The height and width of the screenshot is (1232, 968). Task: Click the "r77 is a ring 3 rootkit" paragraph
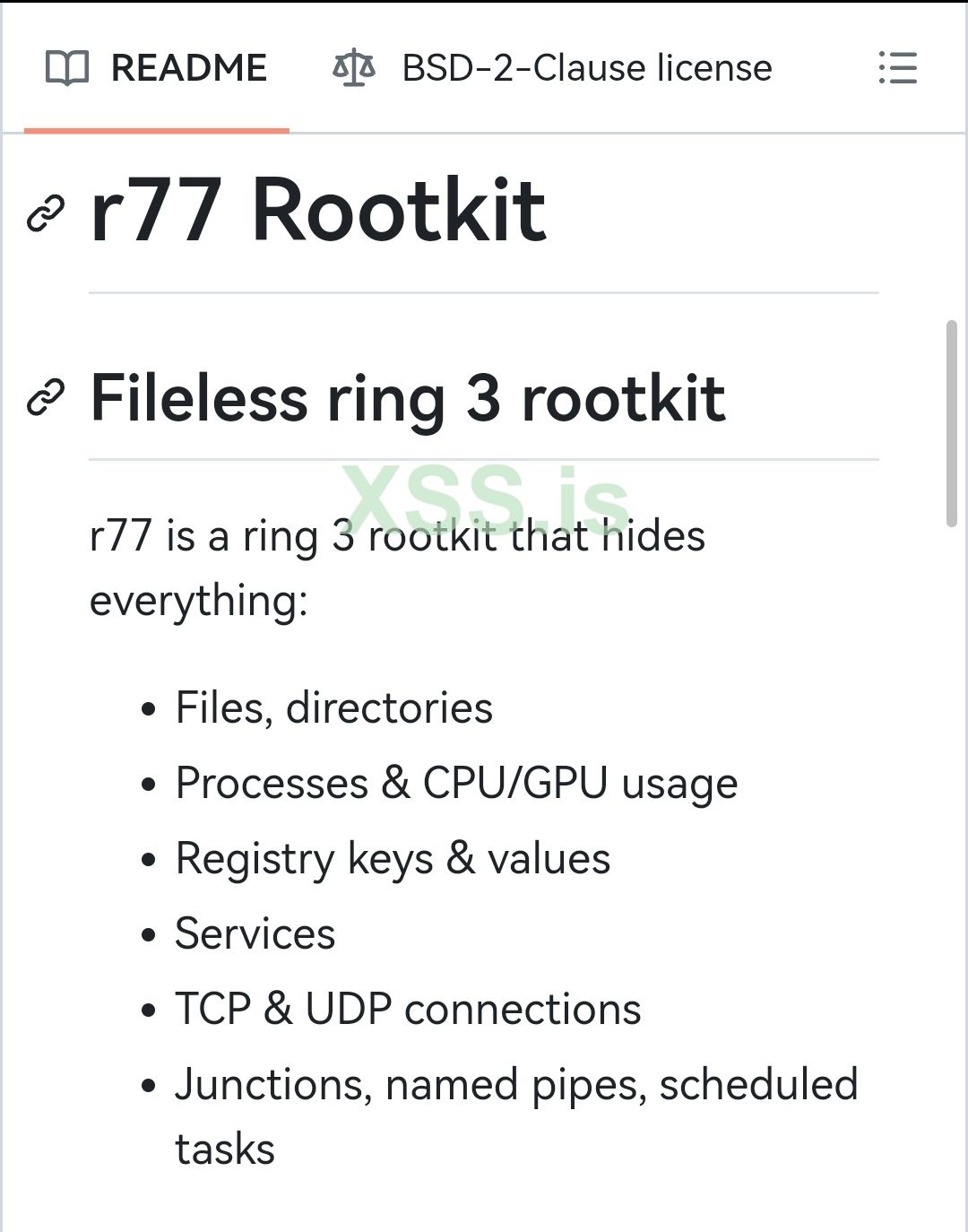[397, 537]
